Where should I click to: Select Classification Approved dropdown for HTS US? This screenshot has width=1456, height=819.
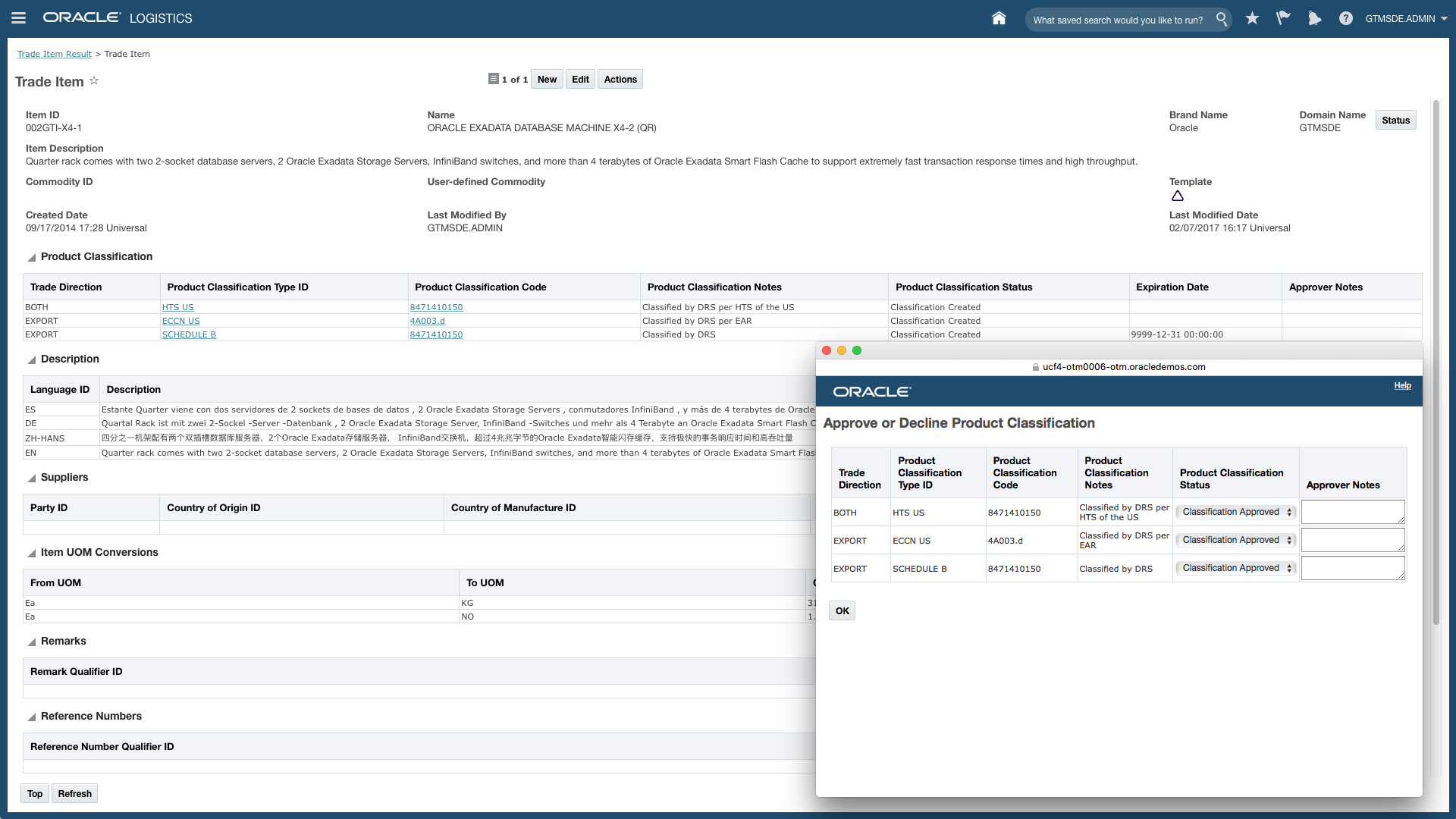pos(1235,511)
